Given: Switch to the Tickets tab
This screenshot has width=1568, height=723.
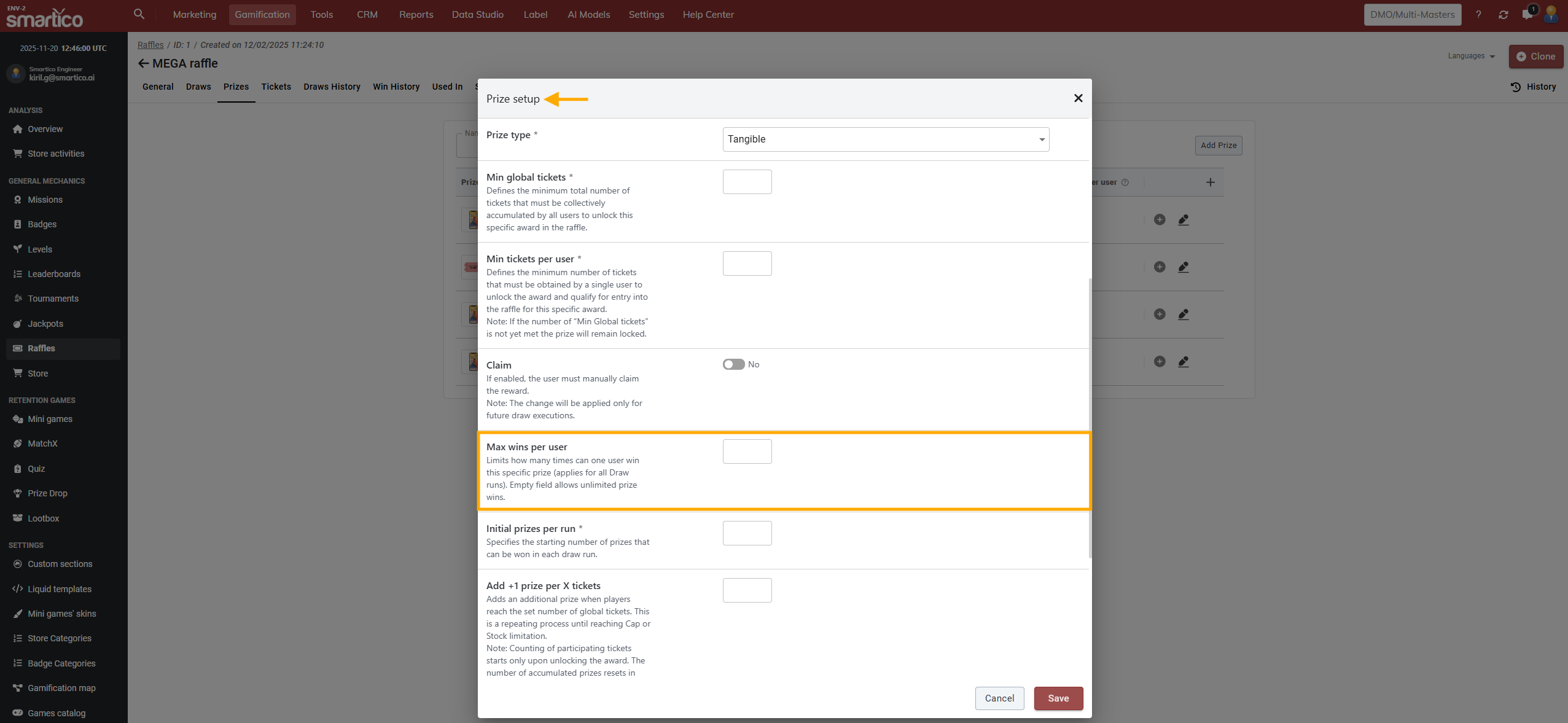Looking at the screenshot, I should coord(276,87).
